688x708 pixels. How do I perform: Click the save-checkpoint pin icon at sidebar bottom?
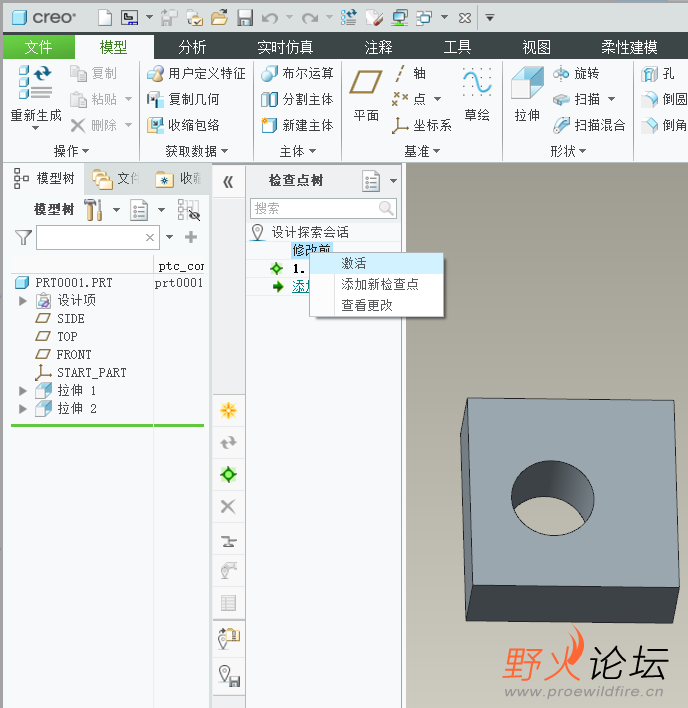click(229, 676)
